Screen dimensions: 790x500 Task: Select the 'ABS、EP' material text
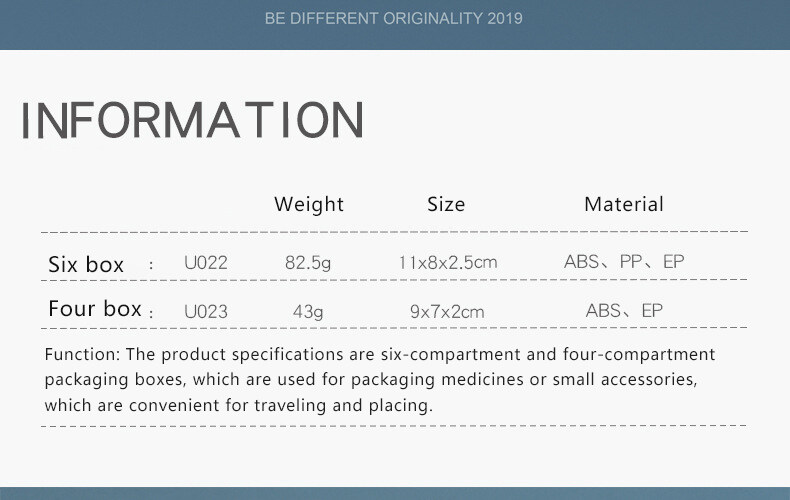(x=624, y=311)
